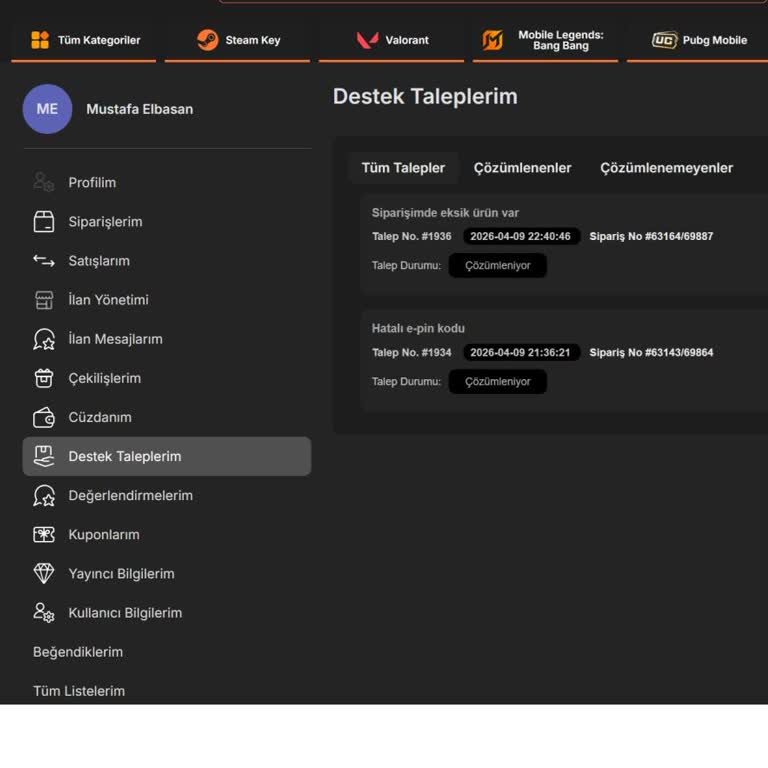Screen dimensions: 768x768
Task: Open Cüzdanım in sidebar
Action: coord(167,417)
